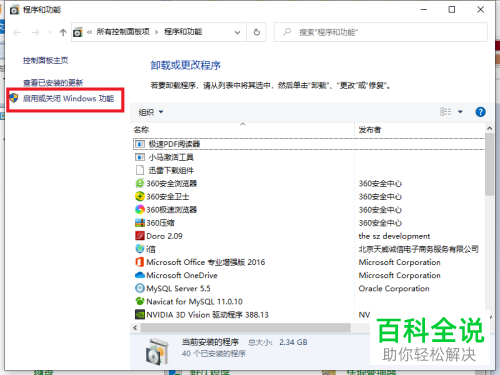Image resolution: width=500 pixels, height=375 pixels.
Task: Open 控制面板主页 link
Action: point(45,60)
